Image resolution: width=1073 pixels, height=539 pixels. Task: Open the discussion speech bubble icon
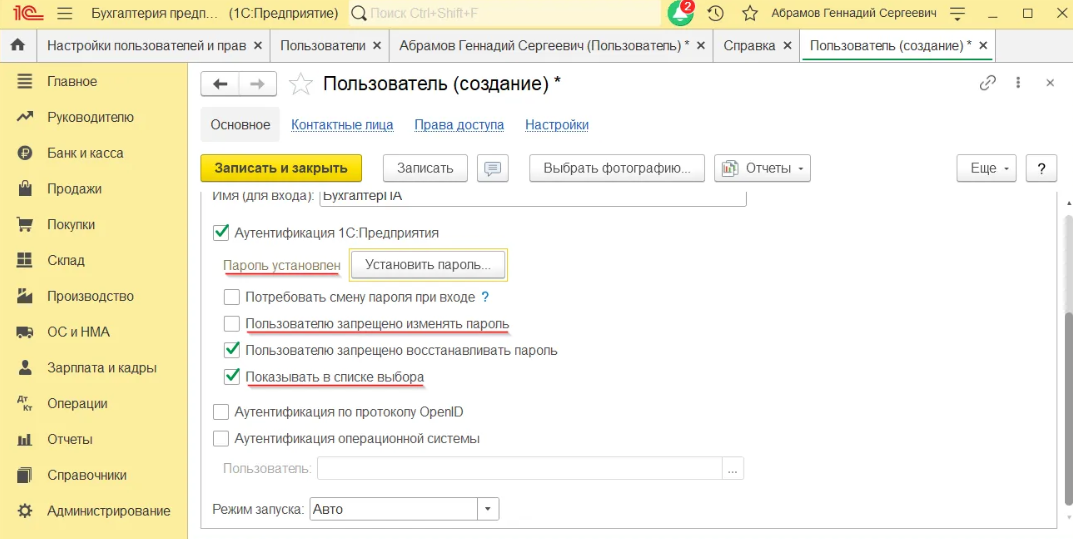click(x=491, y=168)
